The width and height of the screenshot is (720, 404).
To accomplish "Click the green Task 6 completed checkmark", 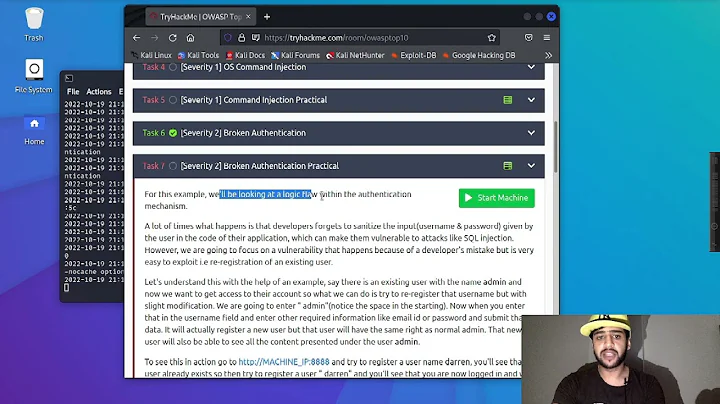I will (x=173, y=133).
